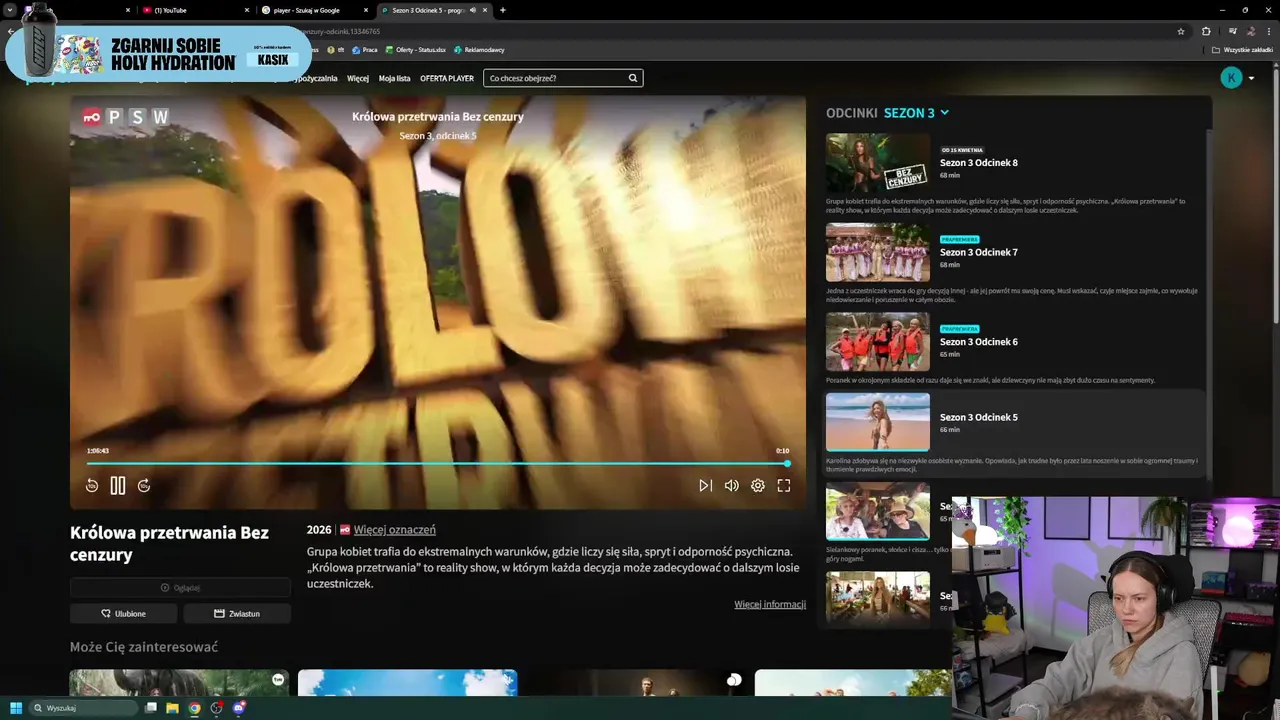Click the video progress bar
This screenshot has height=720, width=1280.
(438, 463)
